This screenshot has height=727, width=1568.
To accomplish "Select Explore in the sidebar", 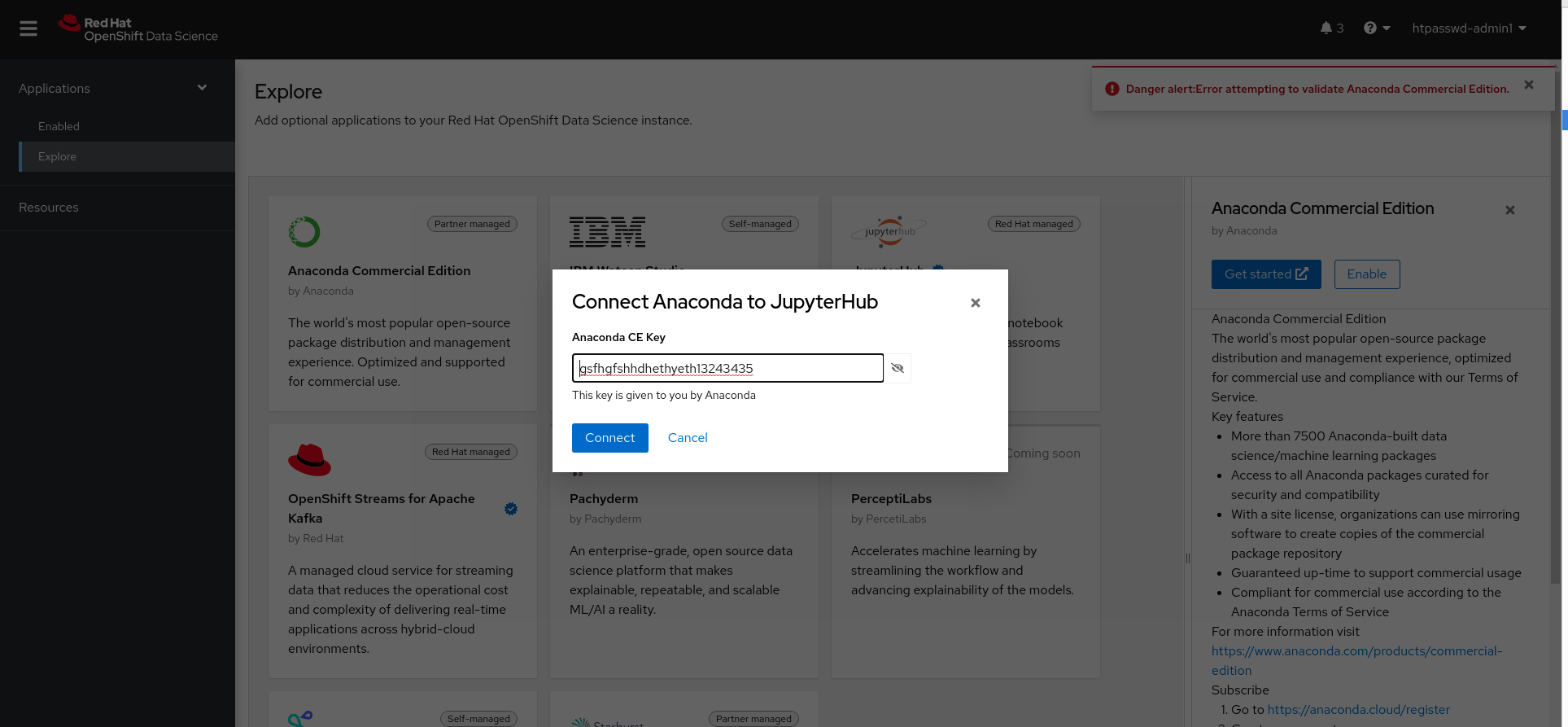I will click(57, 156).
